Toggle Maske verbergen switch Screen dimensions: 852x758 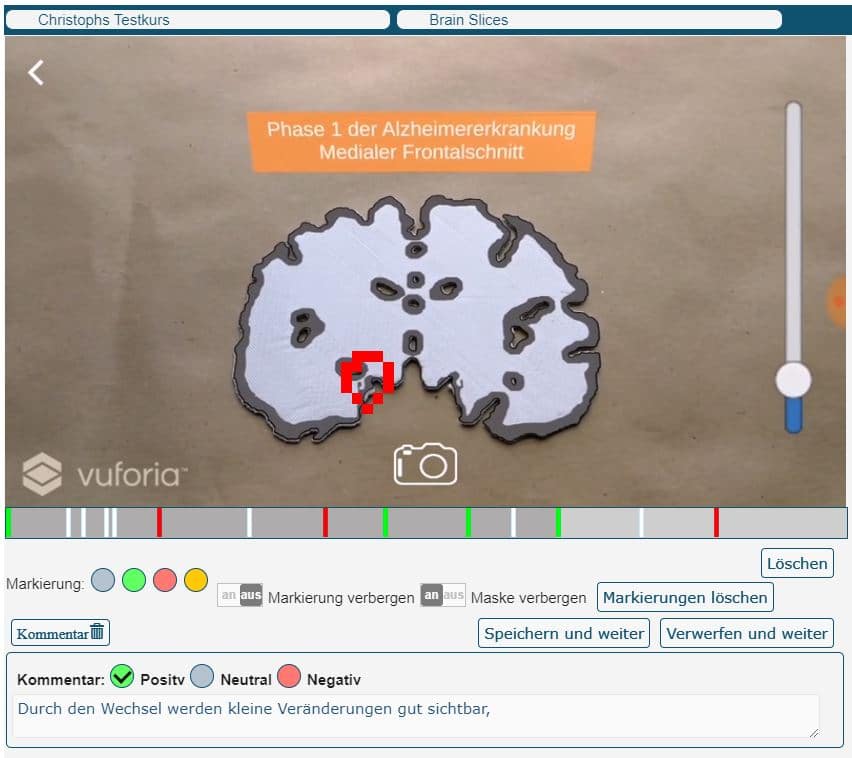[x=443, y=595]
